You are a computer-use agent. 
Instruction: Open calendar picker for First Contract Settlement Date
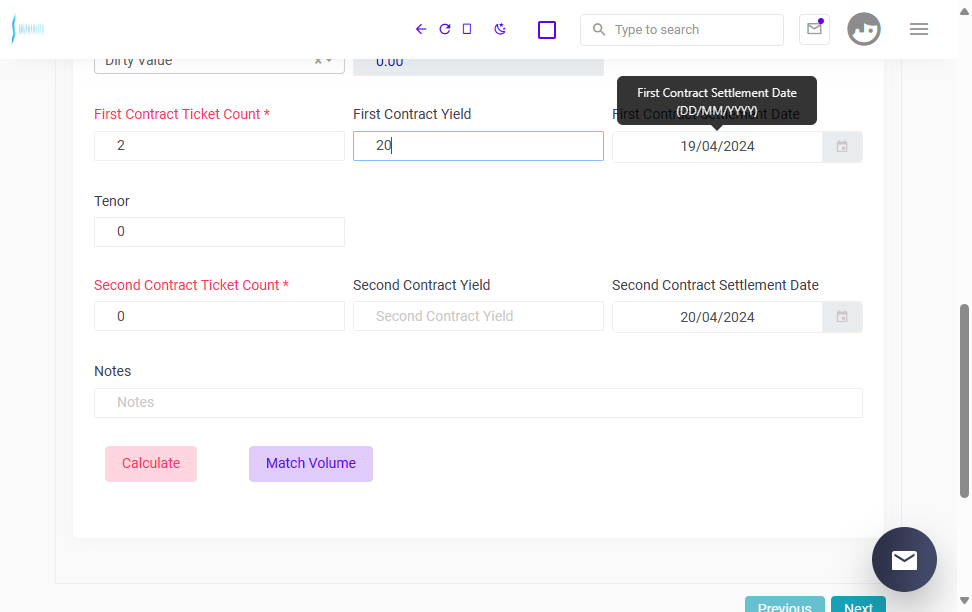[x=842, y=146]
